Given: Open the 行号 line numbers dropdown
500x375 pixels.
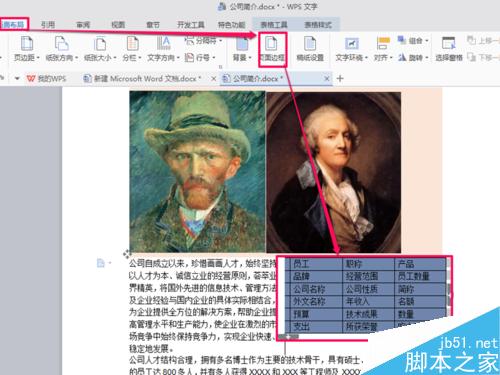Looking at the screenshot, I should (200, 58).
